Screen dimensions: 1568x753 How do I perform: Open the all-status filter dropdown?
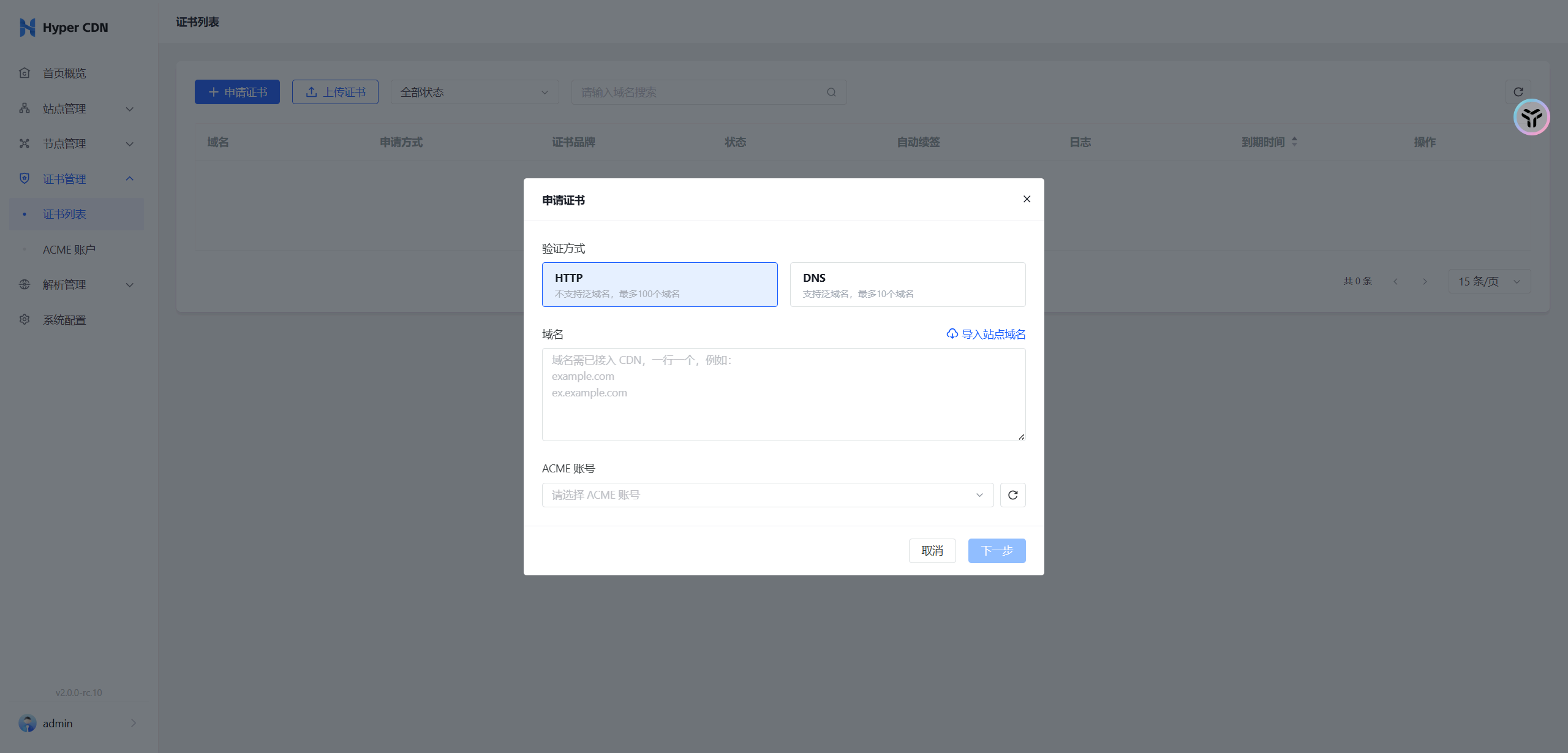tap(474, 93)
